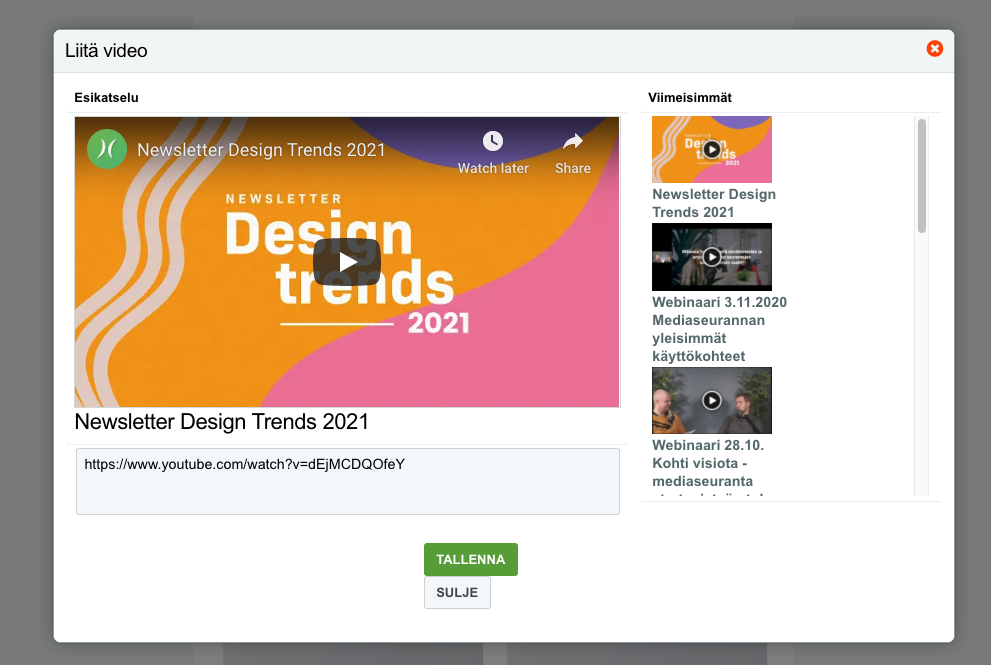Image resolution: width=991 pixels, height=665 pixels.
Task: Close the Liitä video dialog with red X
Action: (x=934, y=49)
